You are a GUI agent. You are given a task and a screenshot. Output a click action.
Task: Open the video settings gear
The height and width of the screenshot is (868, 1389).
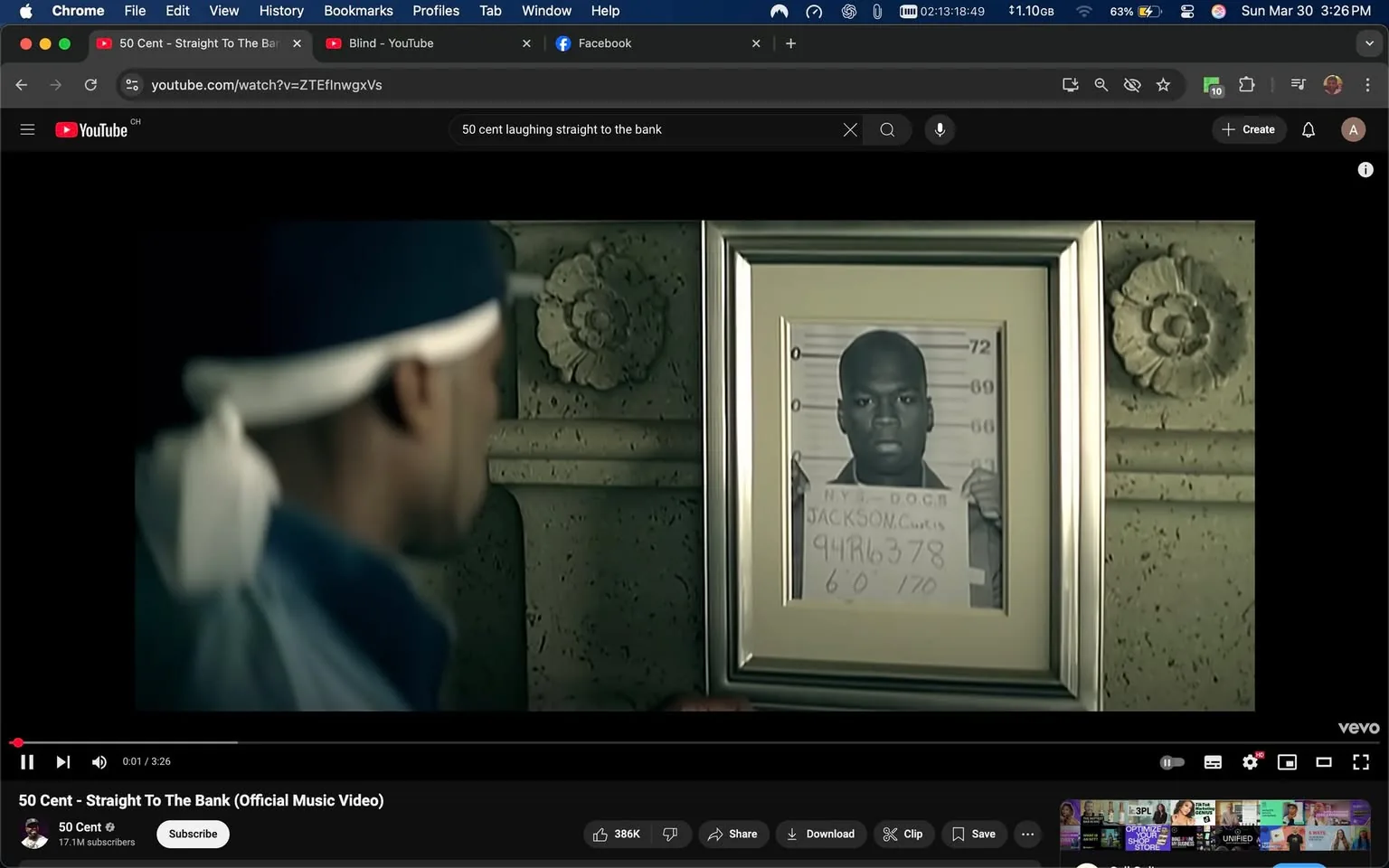coord(1250,761)
